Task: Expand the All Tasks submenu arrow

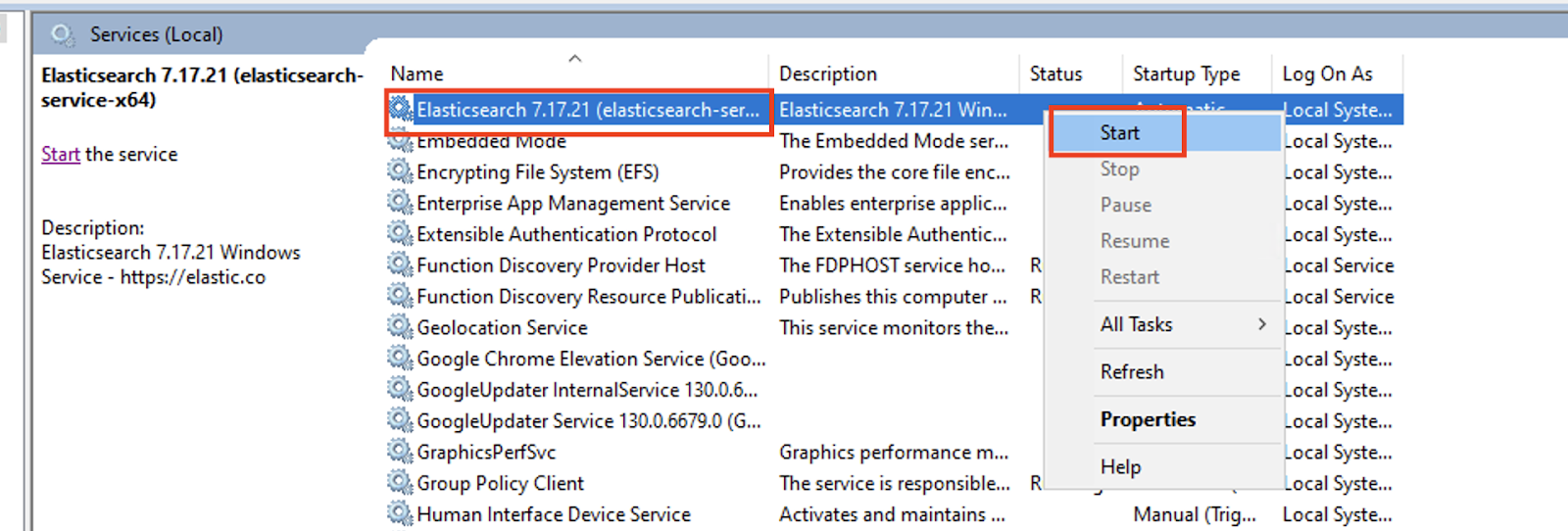Action: click(x=1262, y=324)
